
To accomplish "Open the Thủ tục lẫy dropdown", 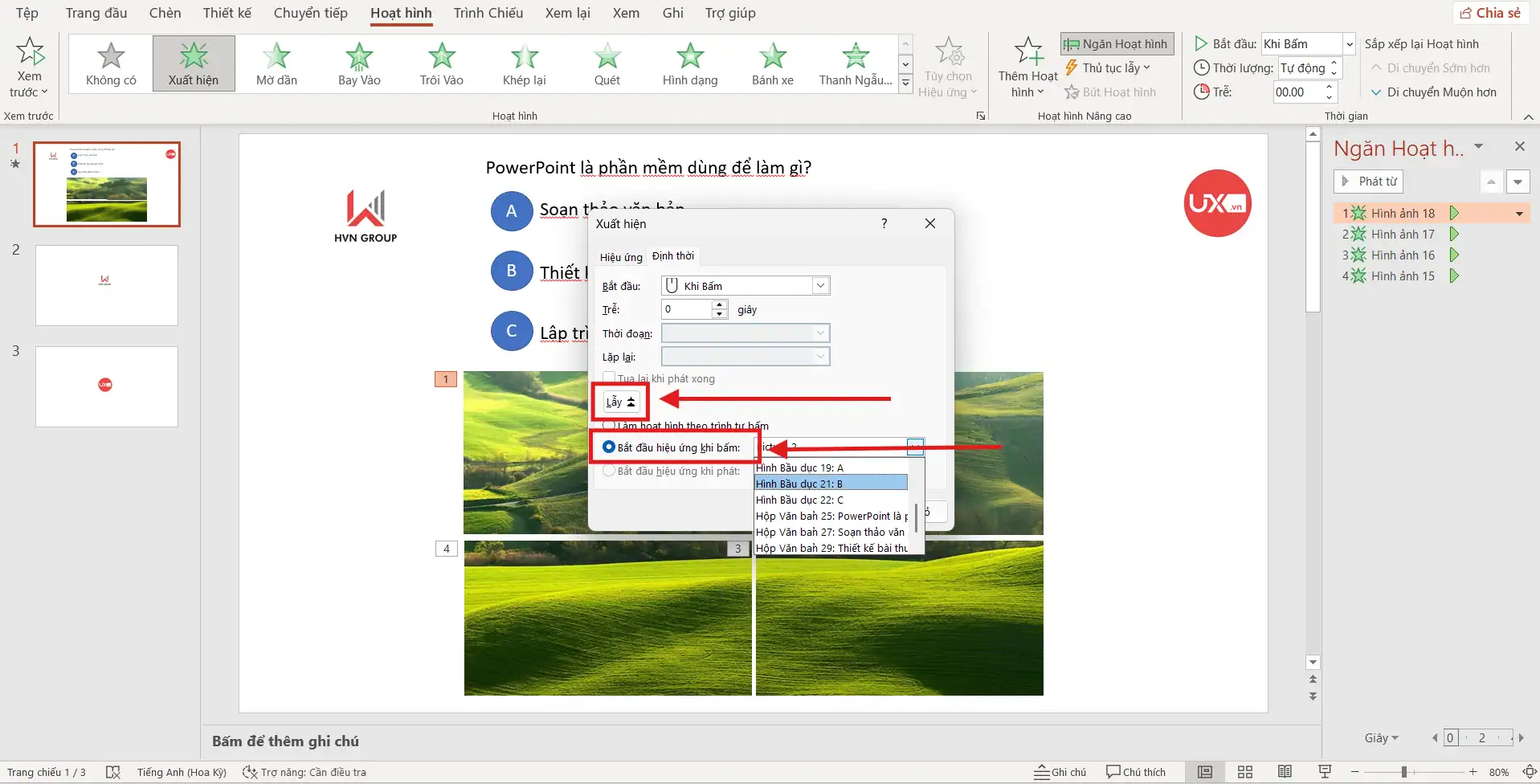I will [x=1109, y=68].
